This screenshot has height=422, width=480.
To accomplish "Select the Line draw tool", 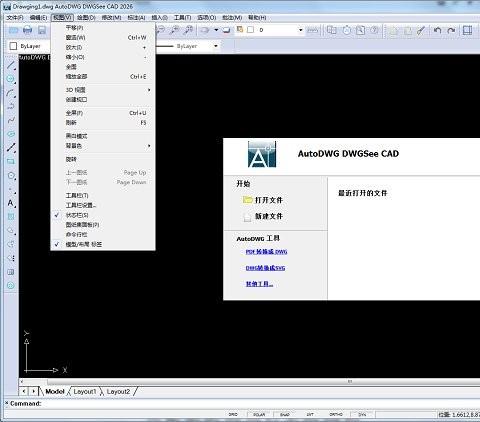I will (x=11, y=65).
